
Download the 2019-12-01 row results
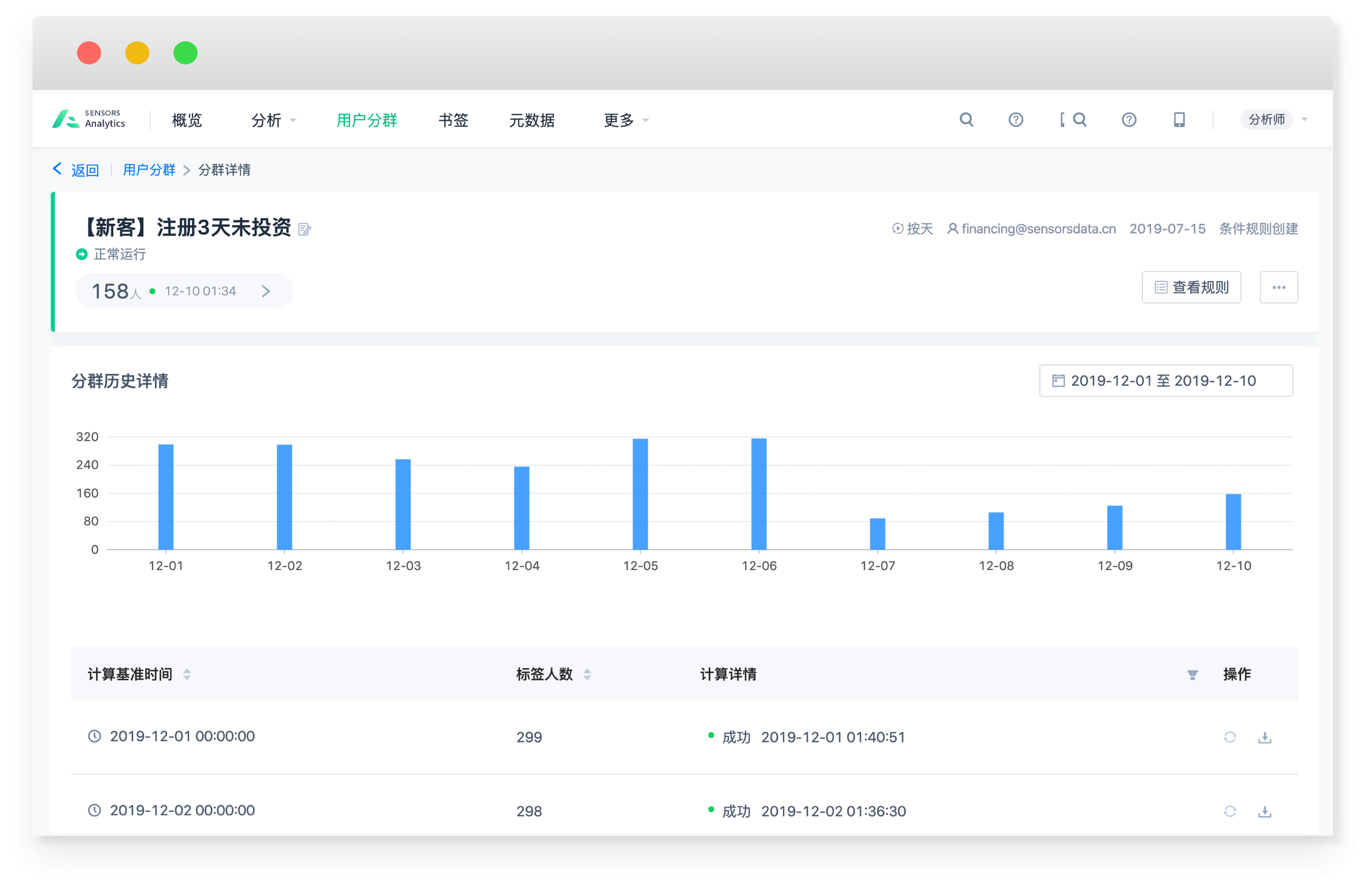coord(1264,737)
